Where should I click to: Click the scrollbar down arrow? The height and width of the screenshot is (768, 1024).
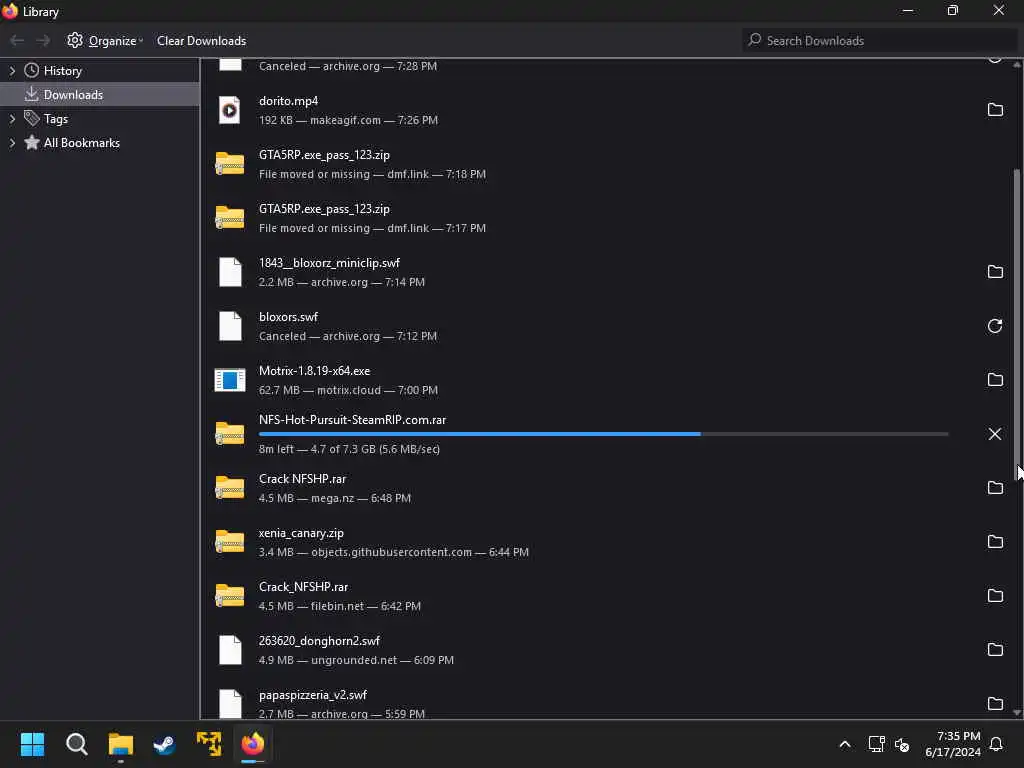click(x=1017, y=712)
